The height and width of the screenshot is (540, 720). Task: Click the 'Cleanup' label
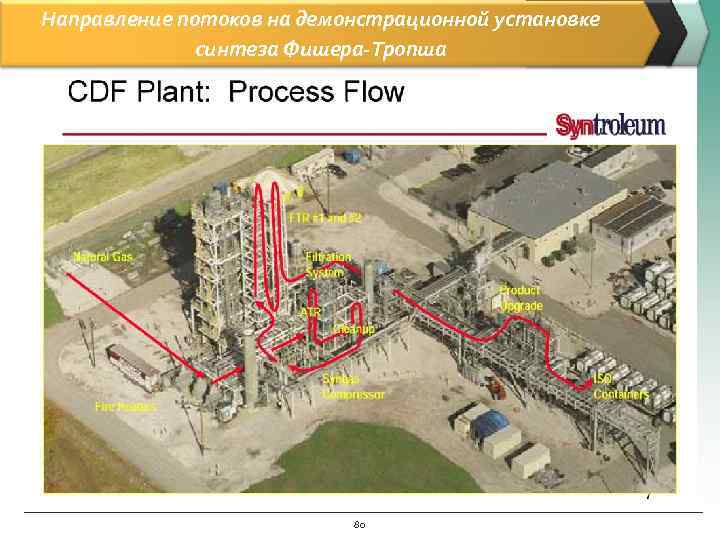[353, 329]
